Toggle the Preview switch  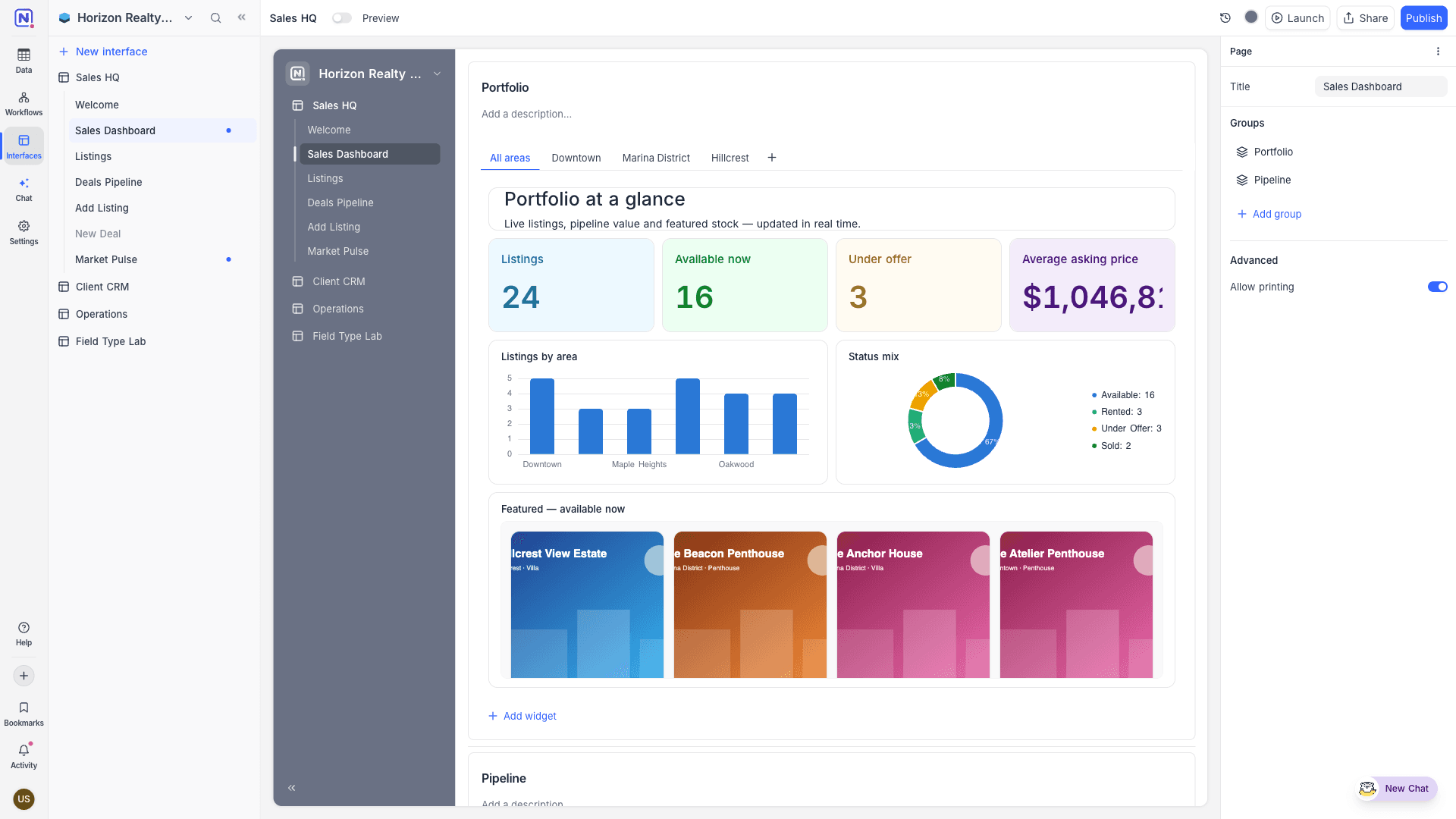(x=342, y=18)
